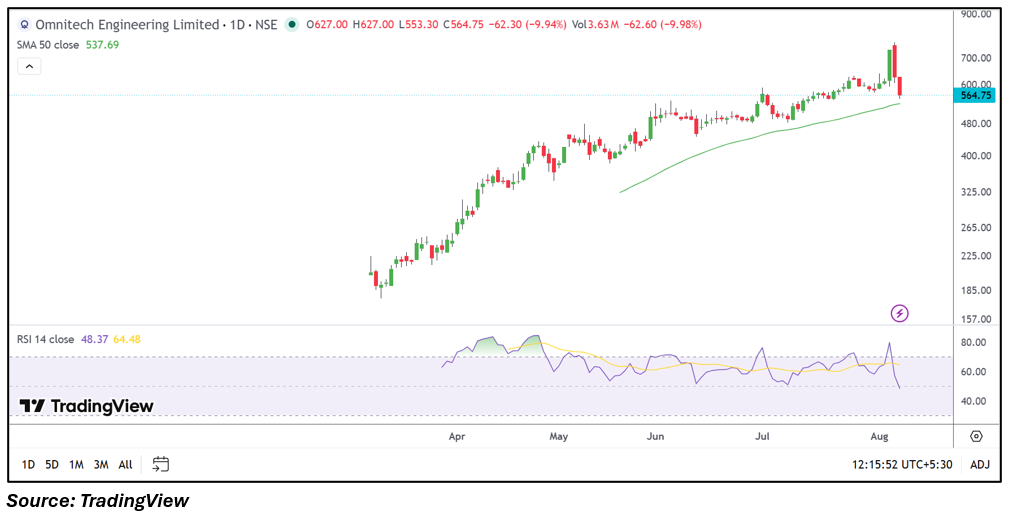Click the Vol 3.63 M reading

(x=595, y=25)
